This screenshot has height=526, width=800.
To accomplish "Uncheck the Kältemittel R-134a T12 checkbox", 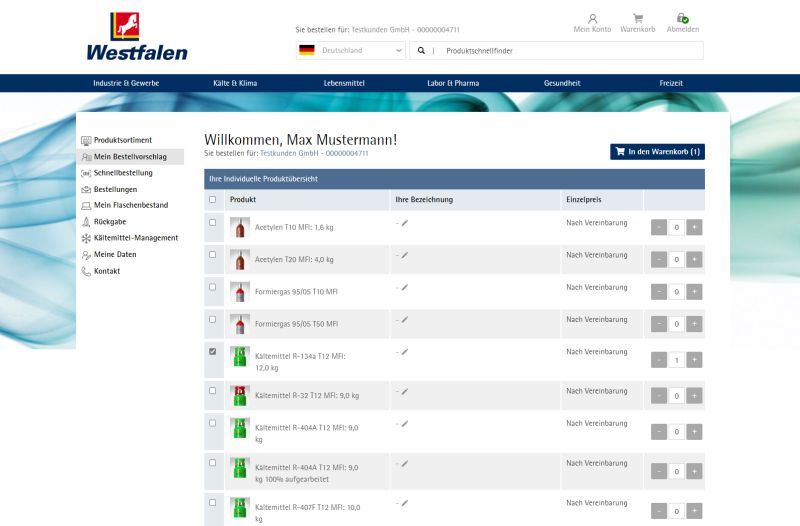I will (212, 352).
